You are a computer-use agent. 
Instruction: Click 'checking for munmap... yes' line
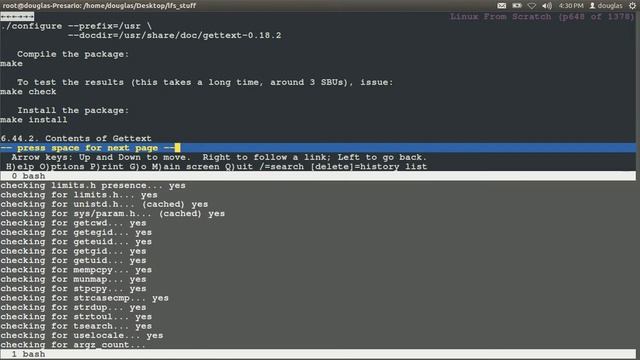click(x=73, y=280)
